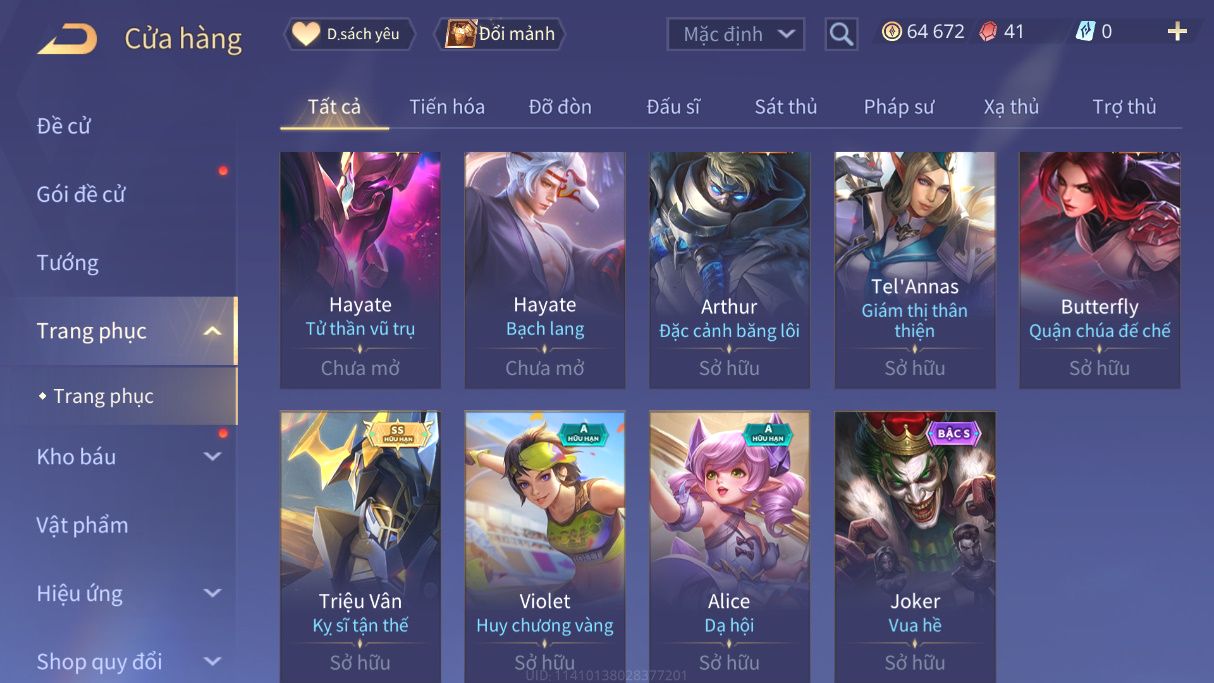Screen dimensions: 1214x683
Task: Expand the Kho báu sidebar section
Action: (212, 456)
